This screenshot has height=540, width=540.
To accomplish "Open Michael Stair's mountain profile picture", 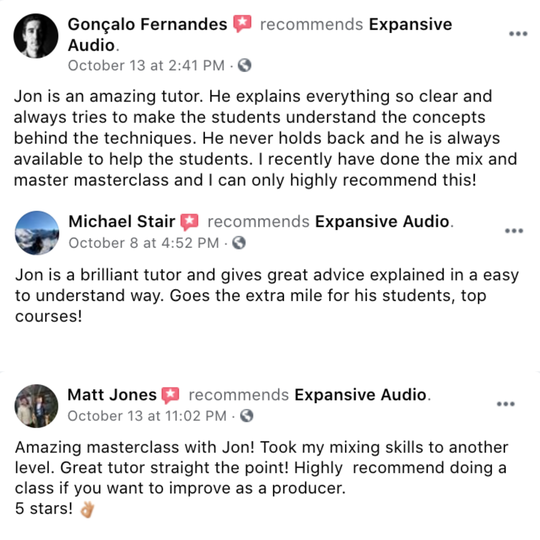I will (37, 233).
